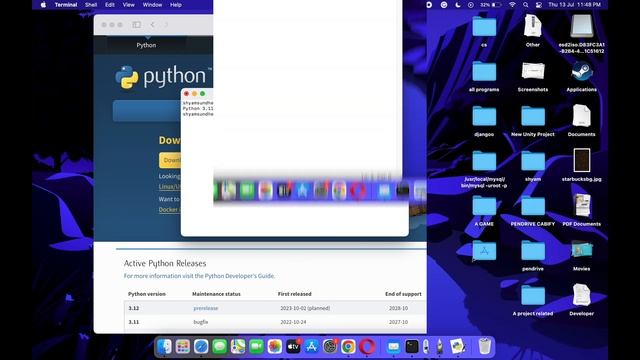Open the Shell menu
Screen dimensions: 640x360
91,5
